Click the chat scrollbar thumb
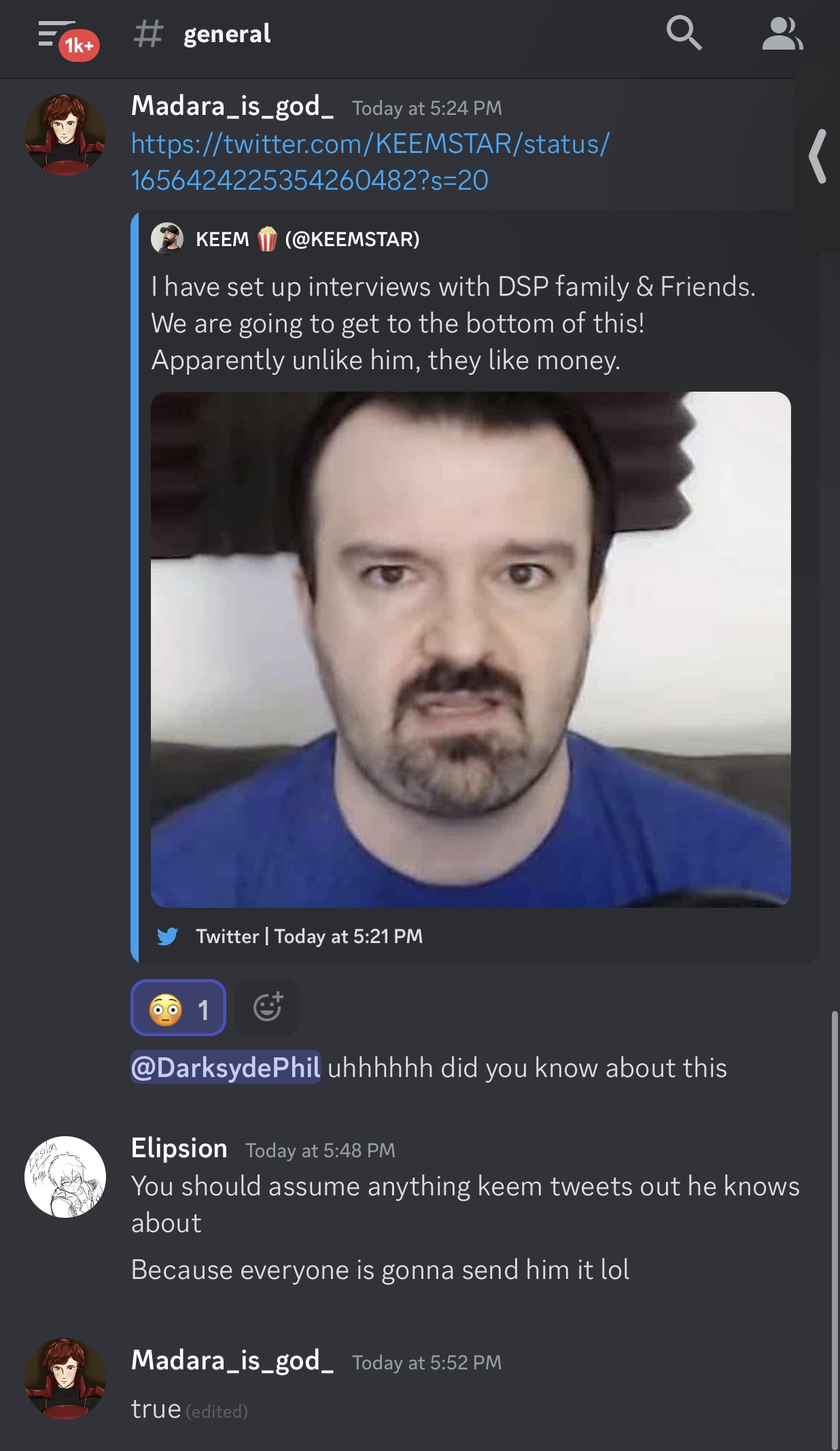 pyautogui.click(x=835, y=1229)
